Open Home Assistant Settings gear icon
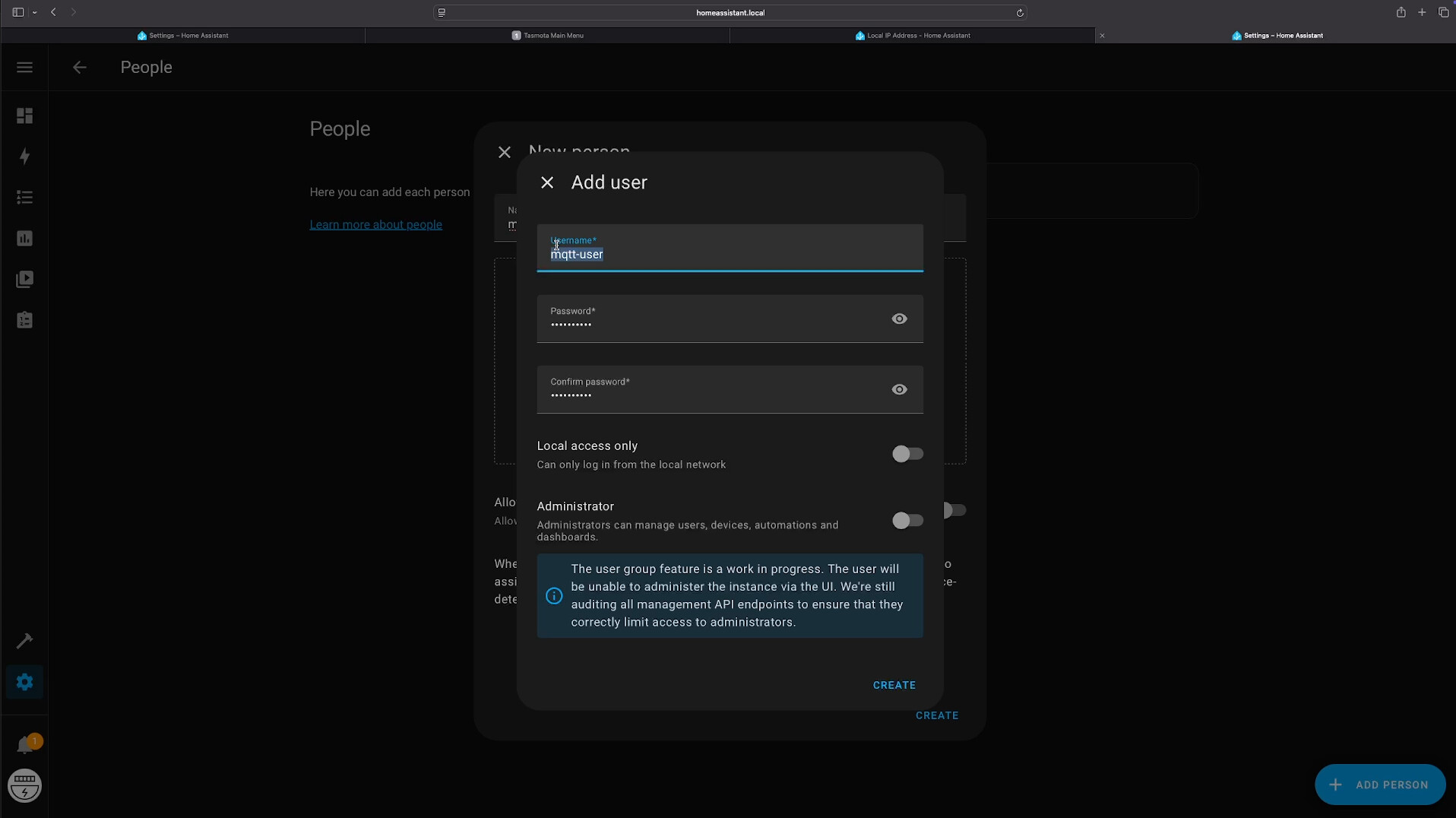 coord(24,683)
